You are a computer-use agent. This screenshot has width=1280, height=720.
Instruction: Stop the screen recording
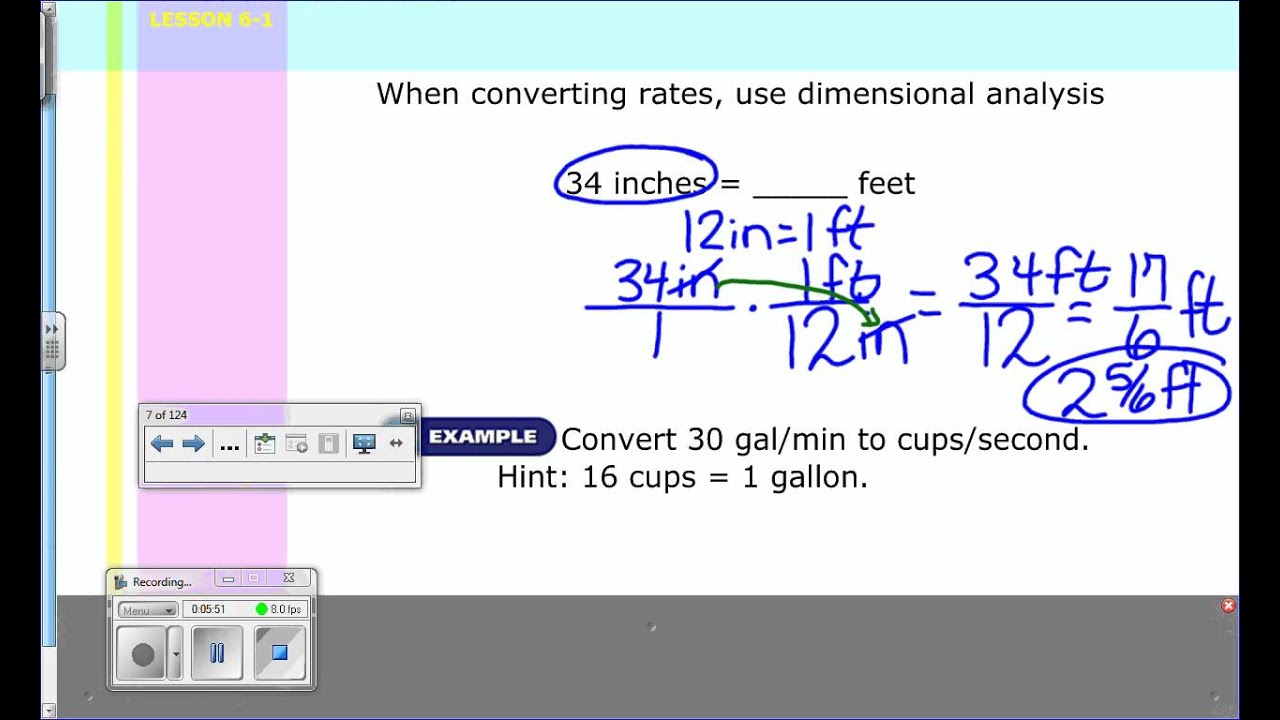(x=280, y=654)
